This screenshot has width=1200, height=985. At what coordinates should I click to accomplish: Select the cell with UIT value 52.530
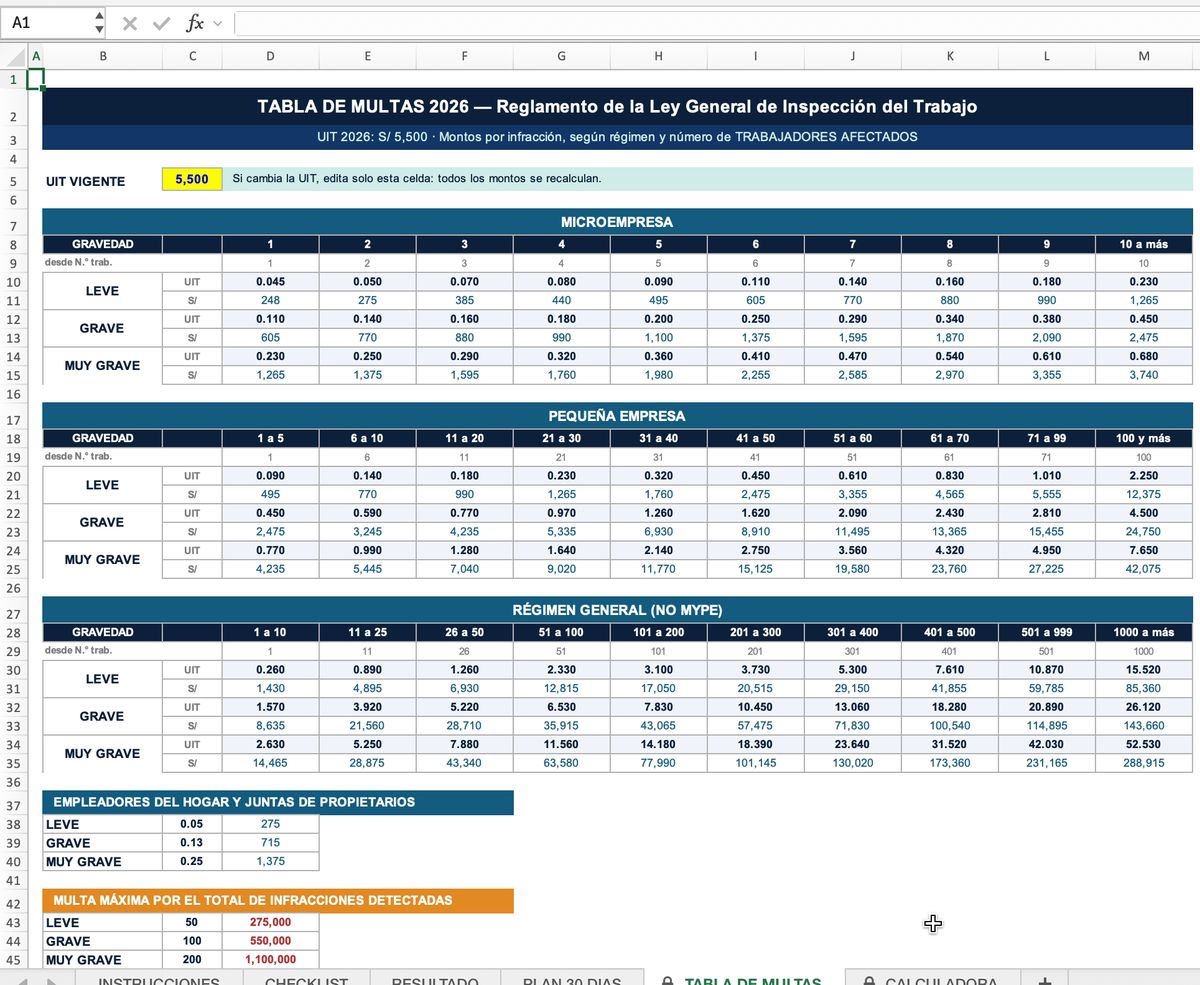point(1144,744)
